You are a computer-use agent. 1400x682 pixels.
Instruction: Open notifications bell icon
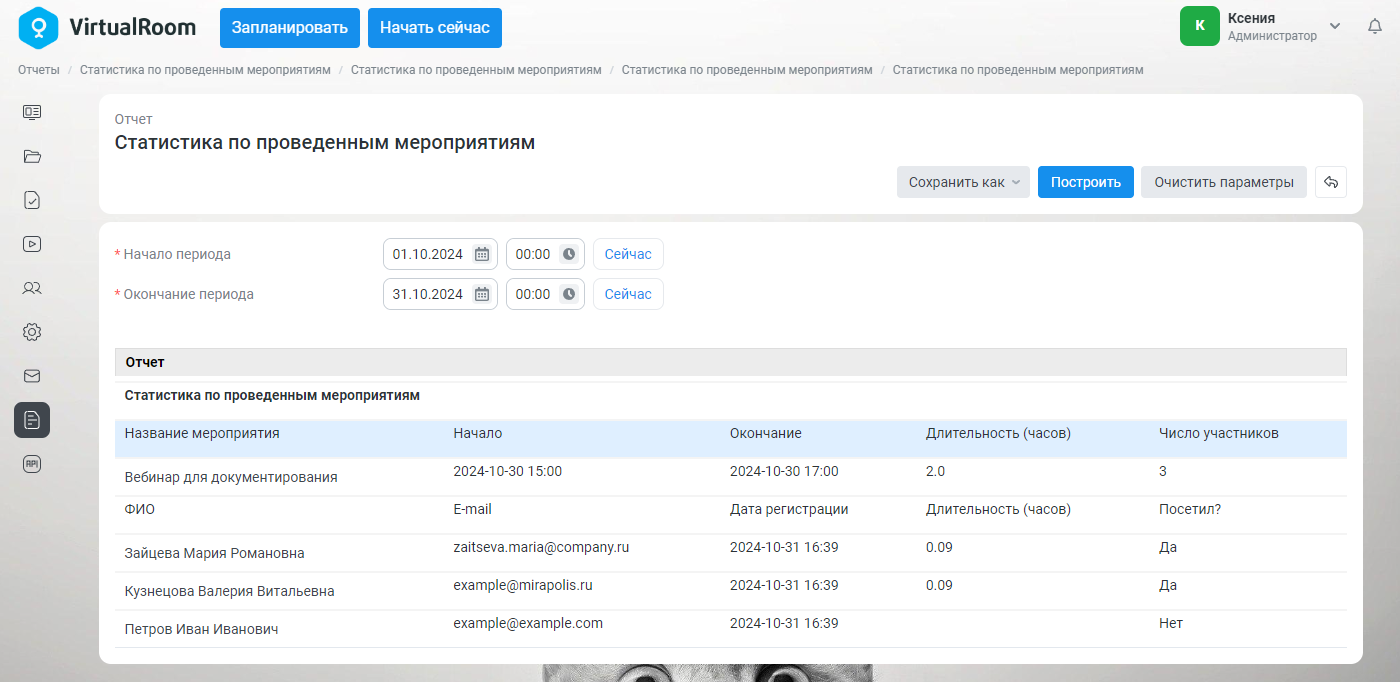[x=1375, y=27]
